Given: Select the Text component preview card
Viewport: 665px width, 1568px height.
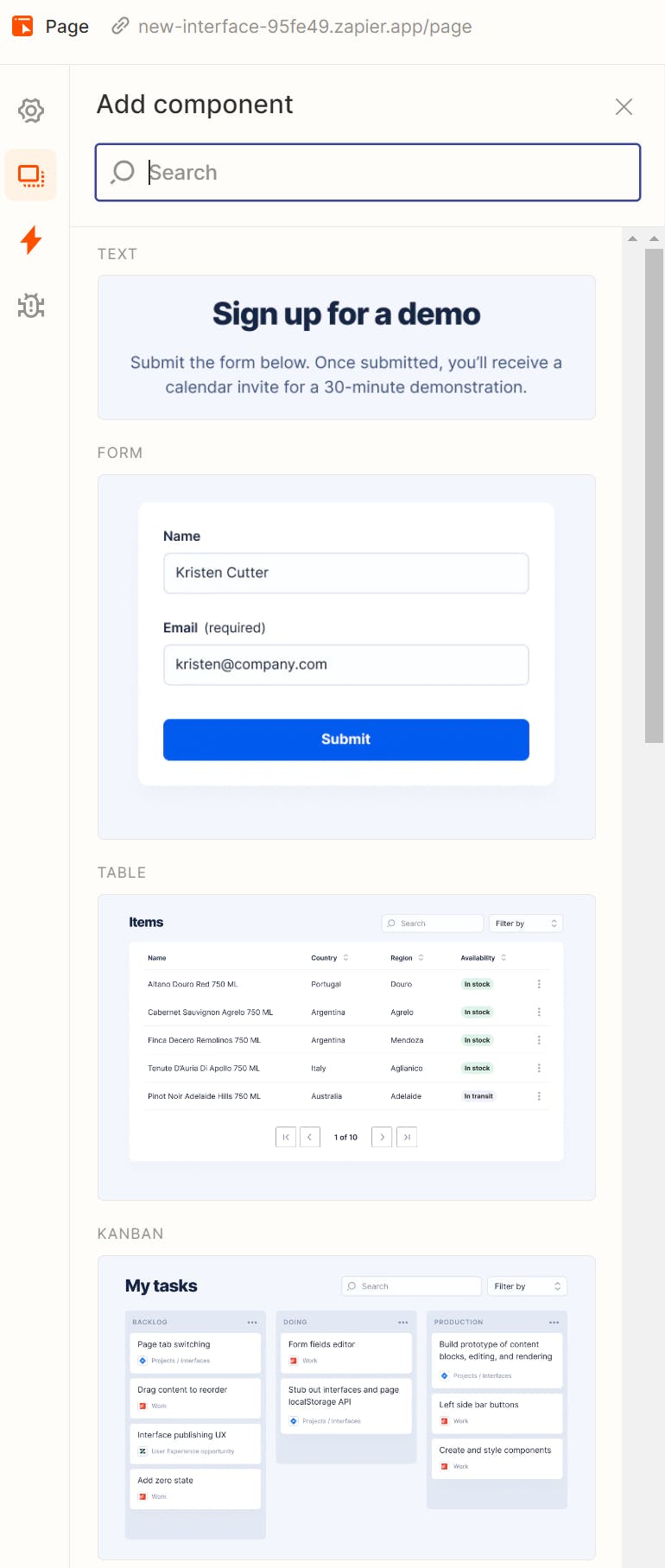Looking at the screenshot, I should coord(346,347).
